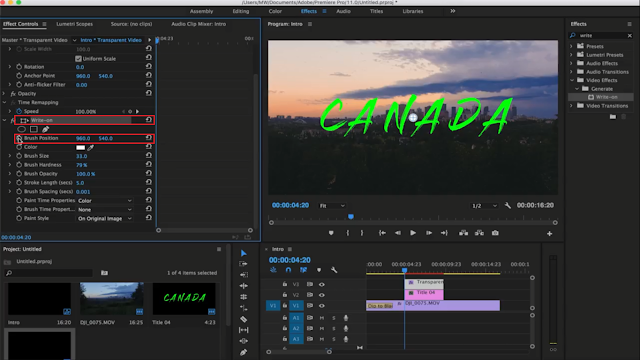Reset the Brush Size parameter
Viewport: 640px width, 360px height.
(149, 156)
